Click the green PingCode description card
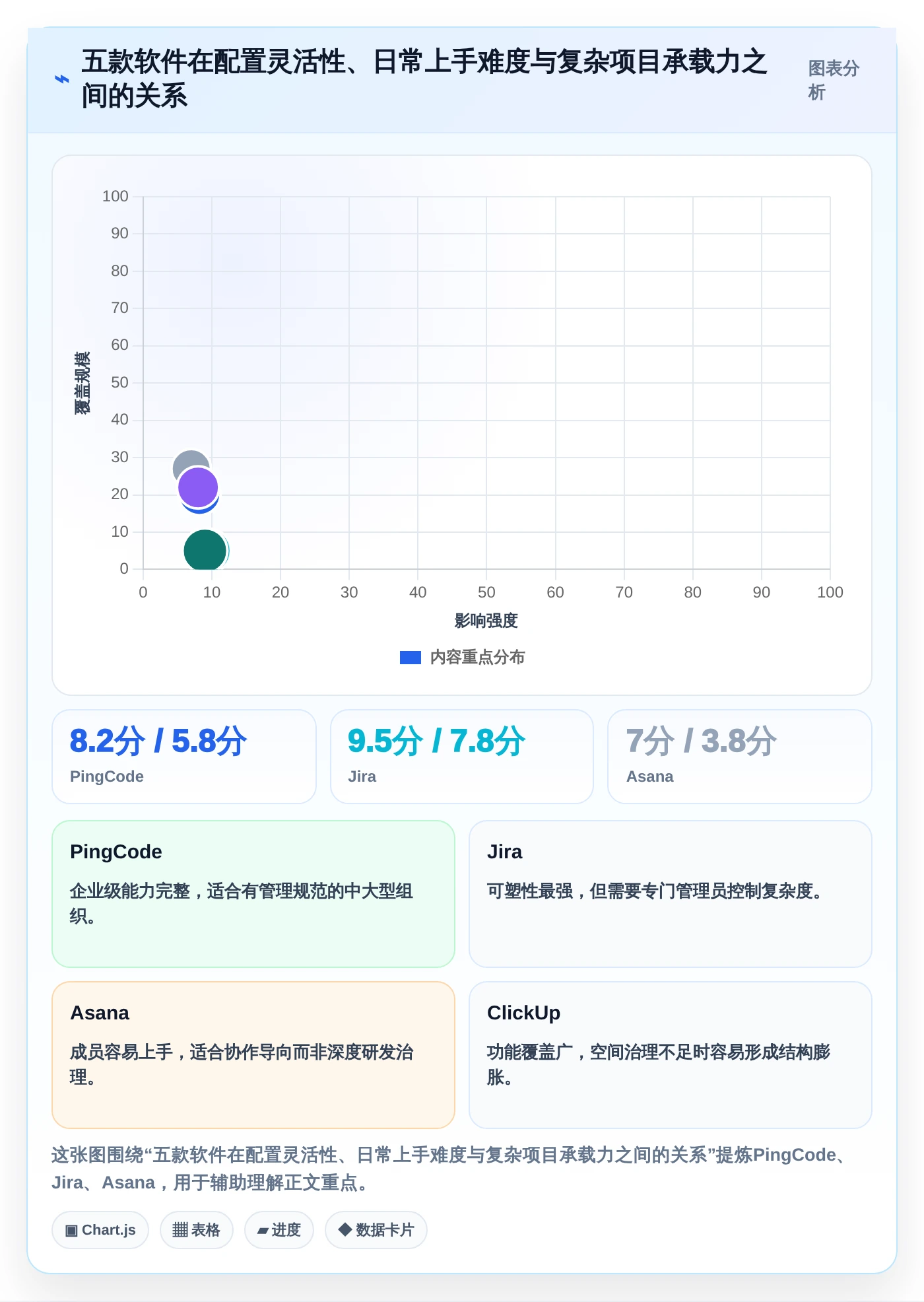Screen dimensions: 924x1302 (253, 894)
